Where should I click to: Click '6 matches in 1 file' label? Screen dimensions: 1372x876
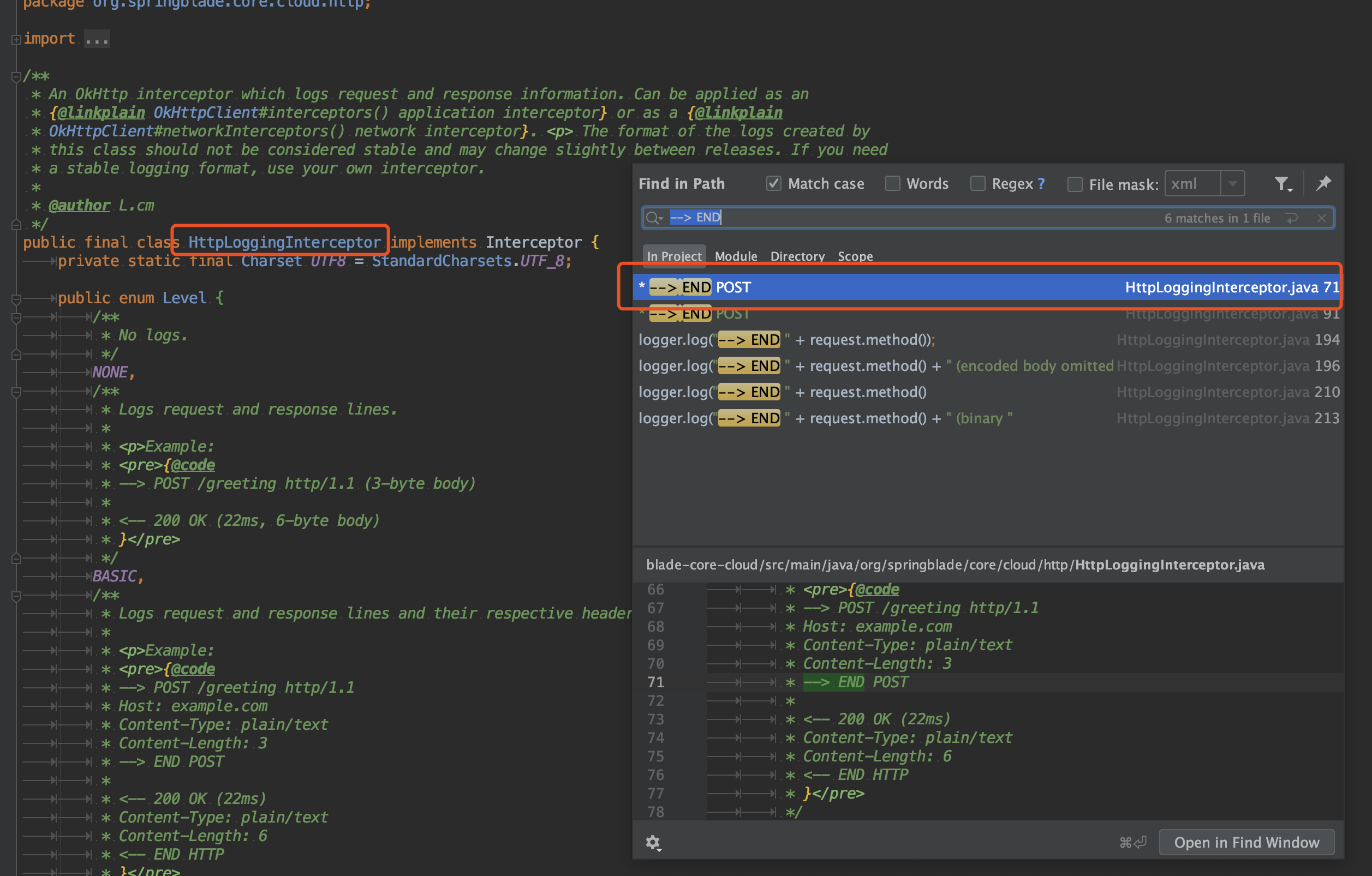pyautogui.click(x=1217, y=218)
